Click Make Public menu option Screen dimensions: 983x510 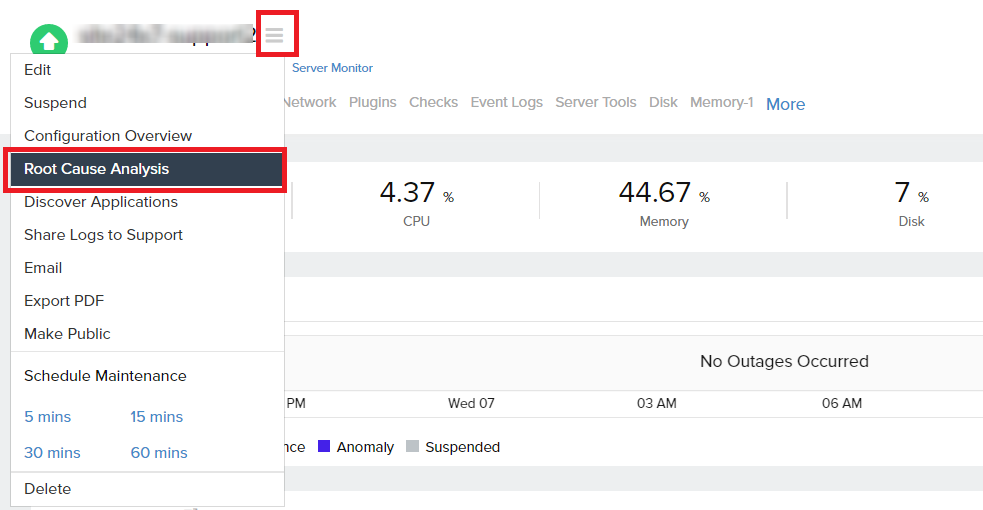point(147,334)
